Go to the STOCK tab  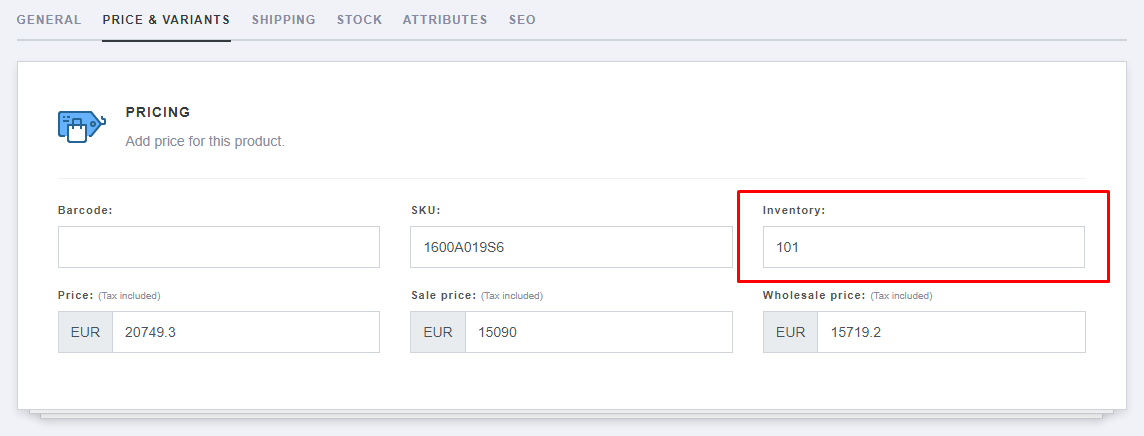(x=360, y=20)
